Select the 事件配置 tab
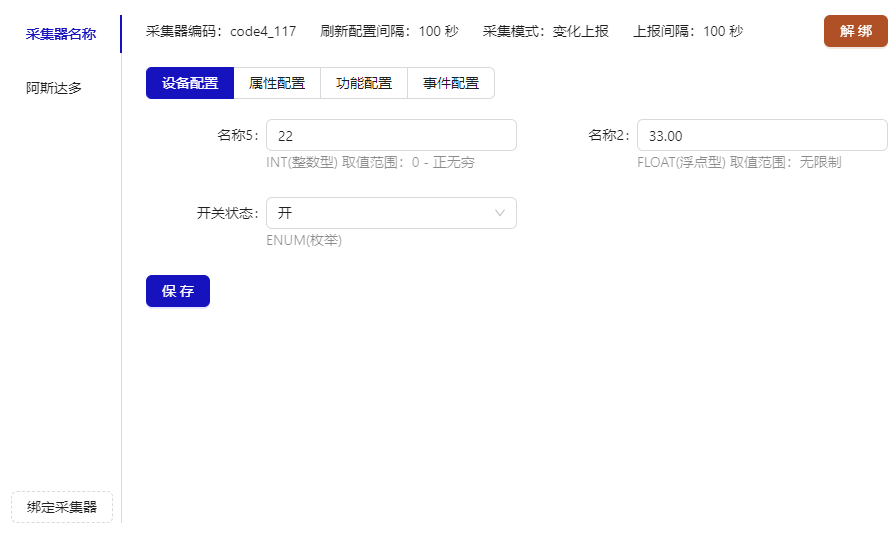Screen dimensions: 890x533 (x=451, y=83)
